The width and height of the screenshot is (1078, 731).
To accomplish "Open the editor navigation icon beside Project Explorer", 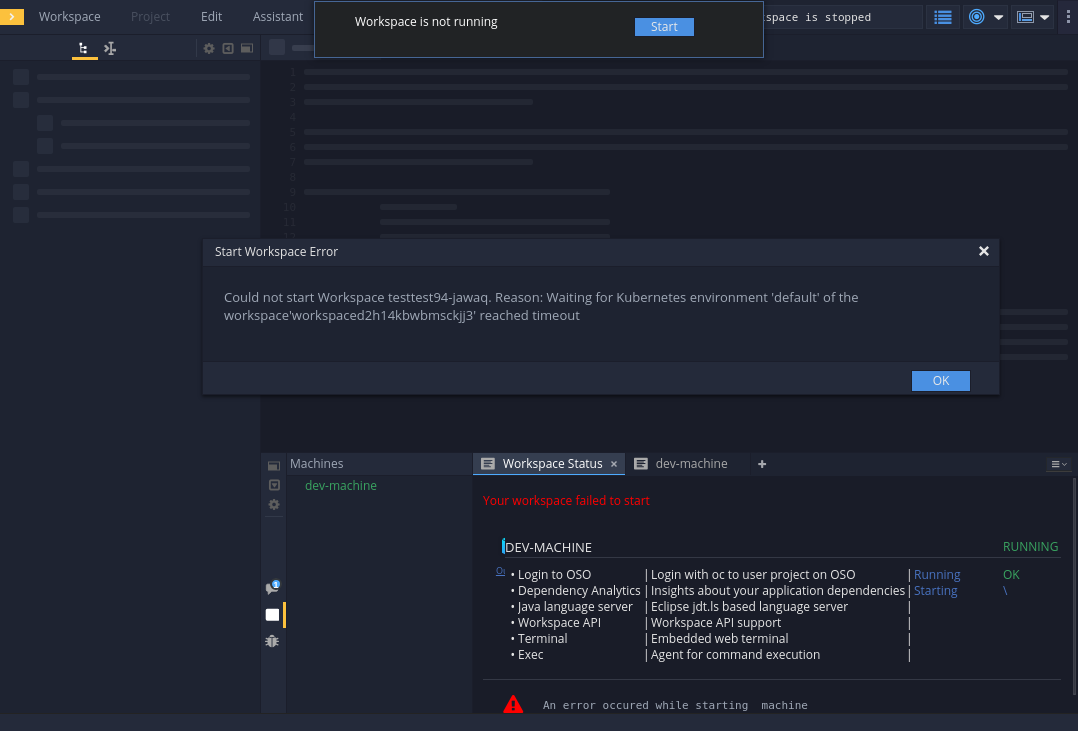I will (x=110, y=47).
